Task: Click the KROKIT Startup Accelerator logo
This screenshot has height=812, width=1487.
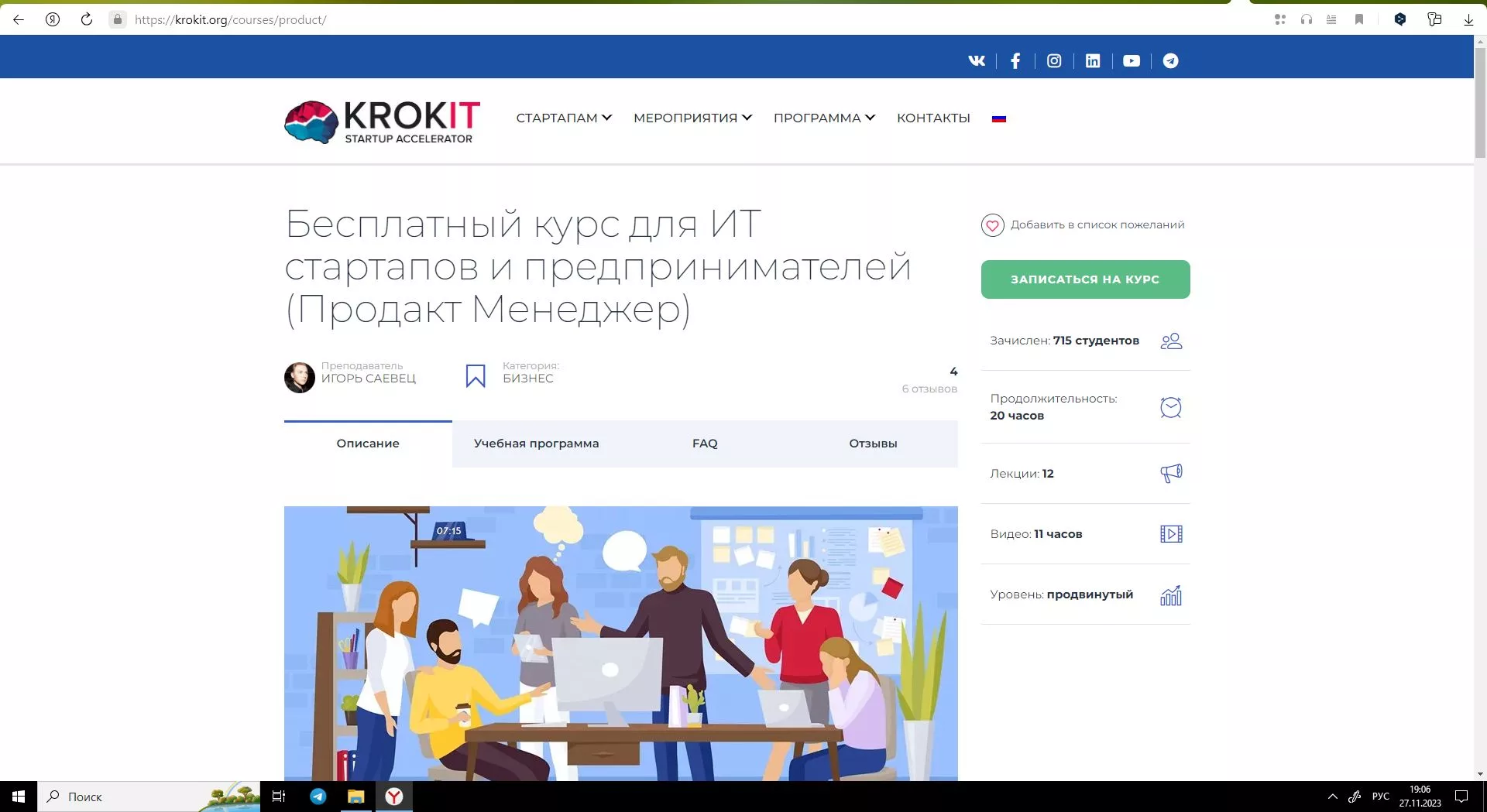Action: 382,122
